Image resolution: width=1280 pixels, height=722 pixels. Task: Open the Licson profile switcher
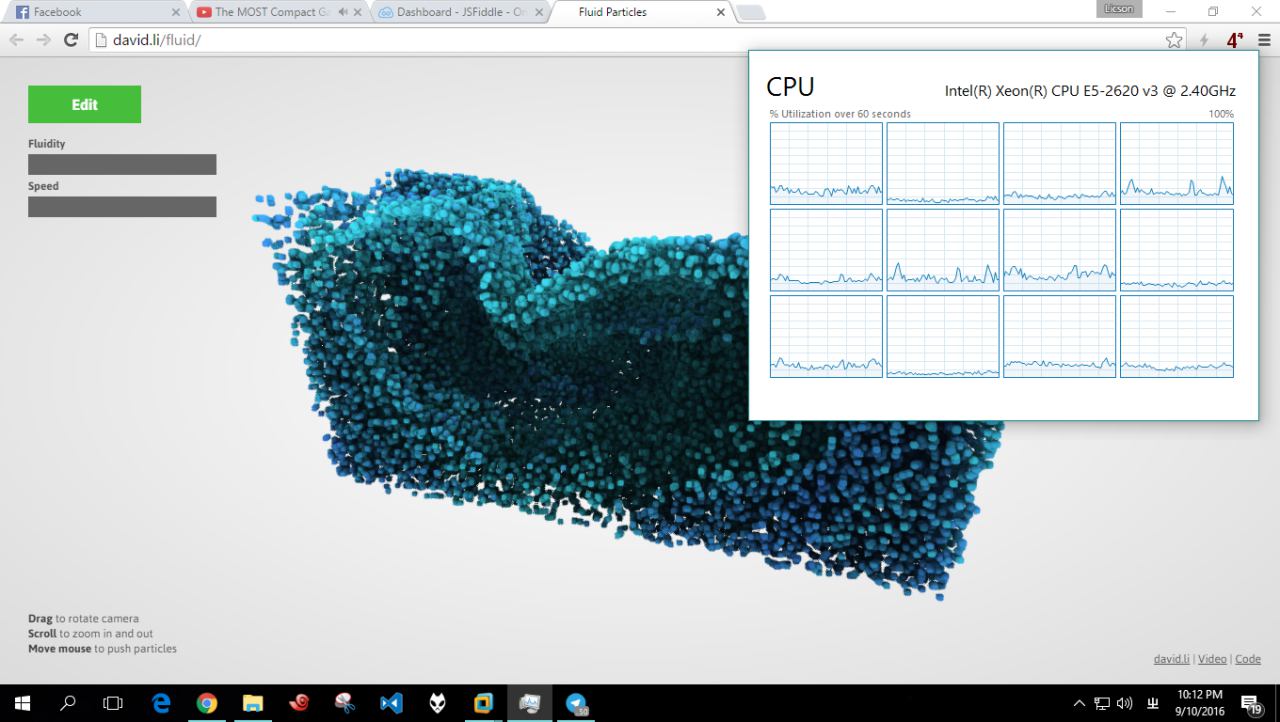coord(1117,9)
